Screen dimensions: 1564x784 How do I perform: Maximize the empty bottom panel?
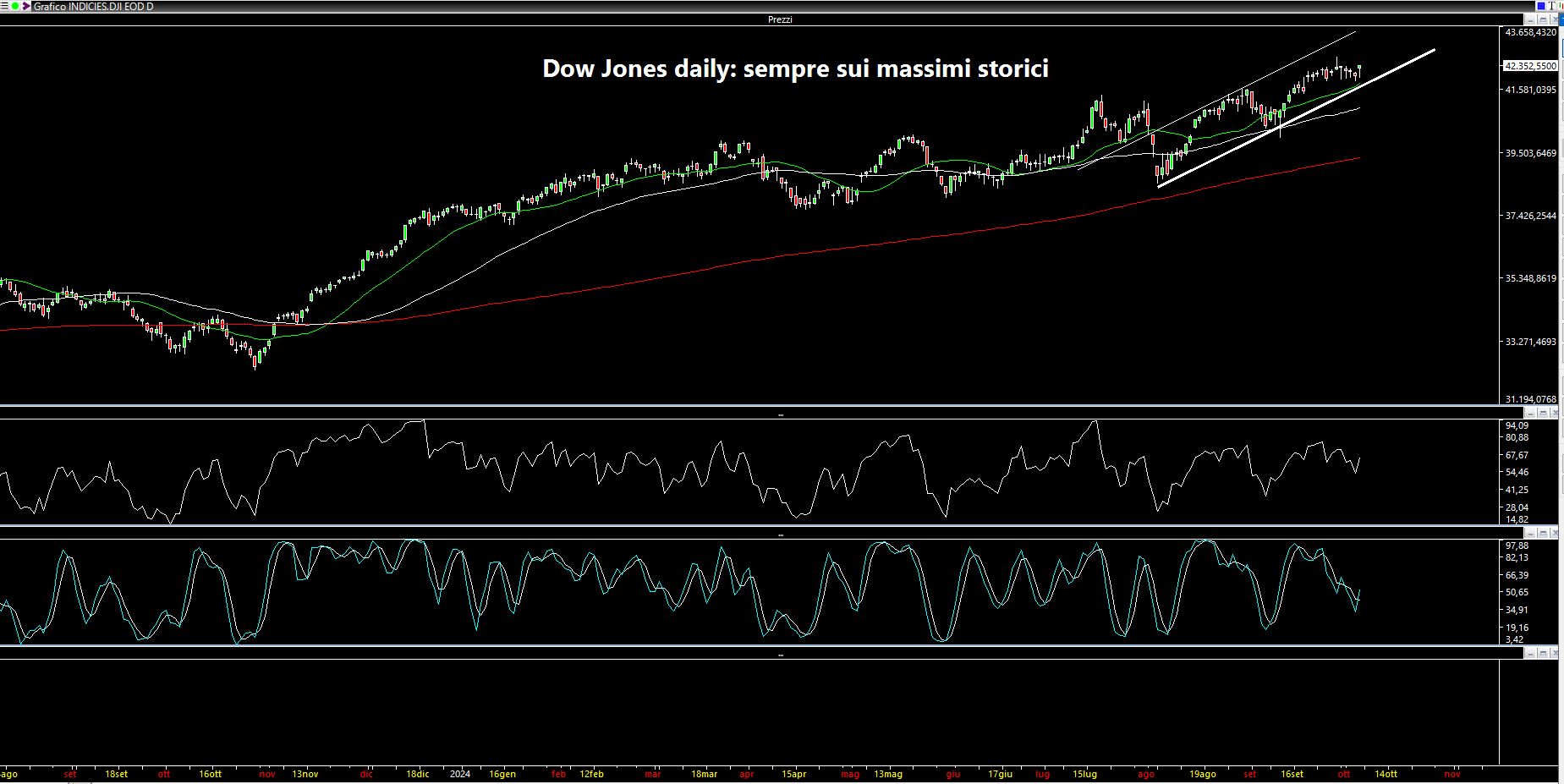coord(1543,653)
